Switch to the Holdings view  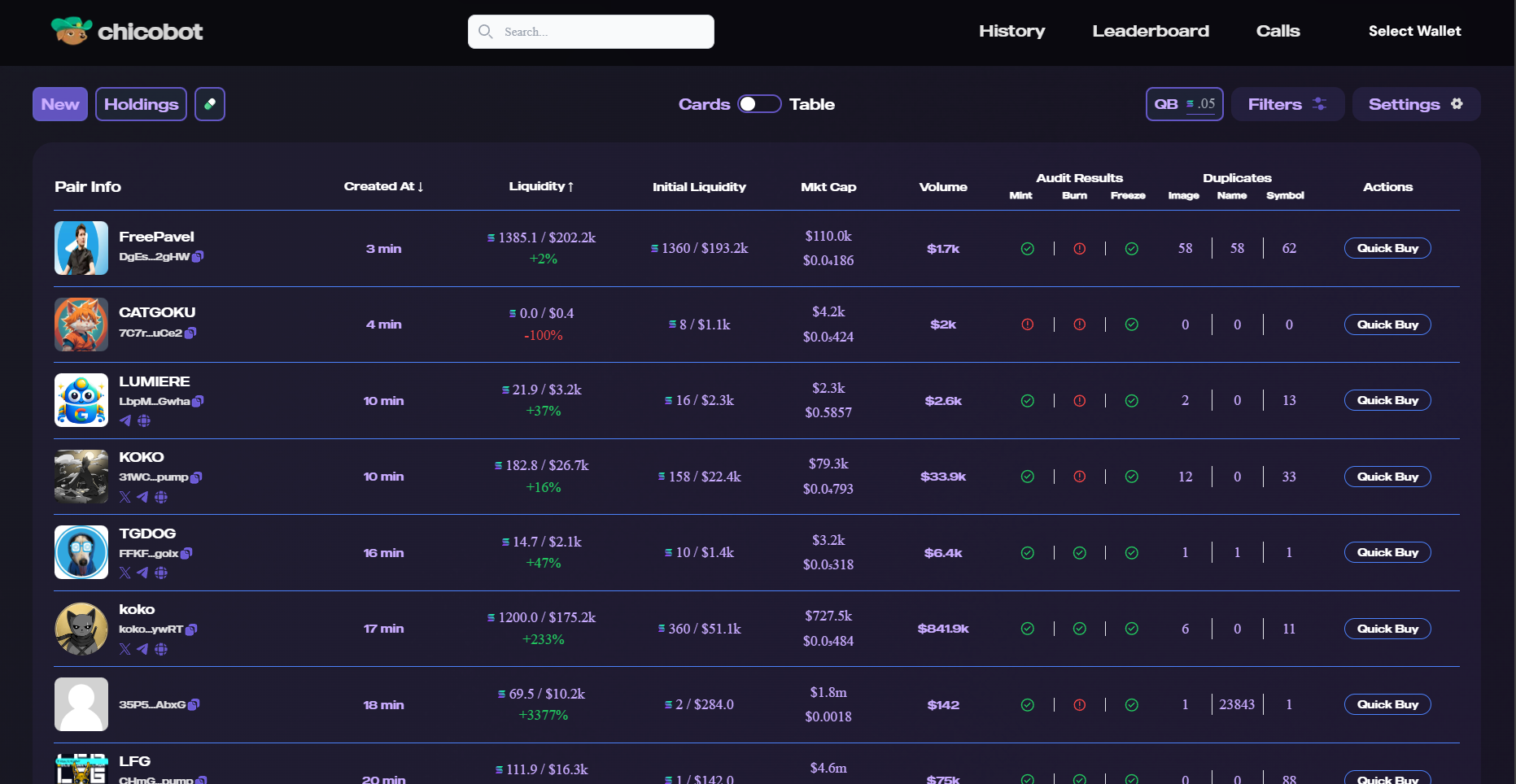point(141,104)
